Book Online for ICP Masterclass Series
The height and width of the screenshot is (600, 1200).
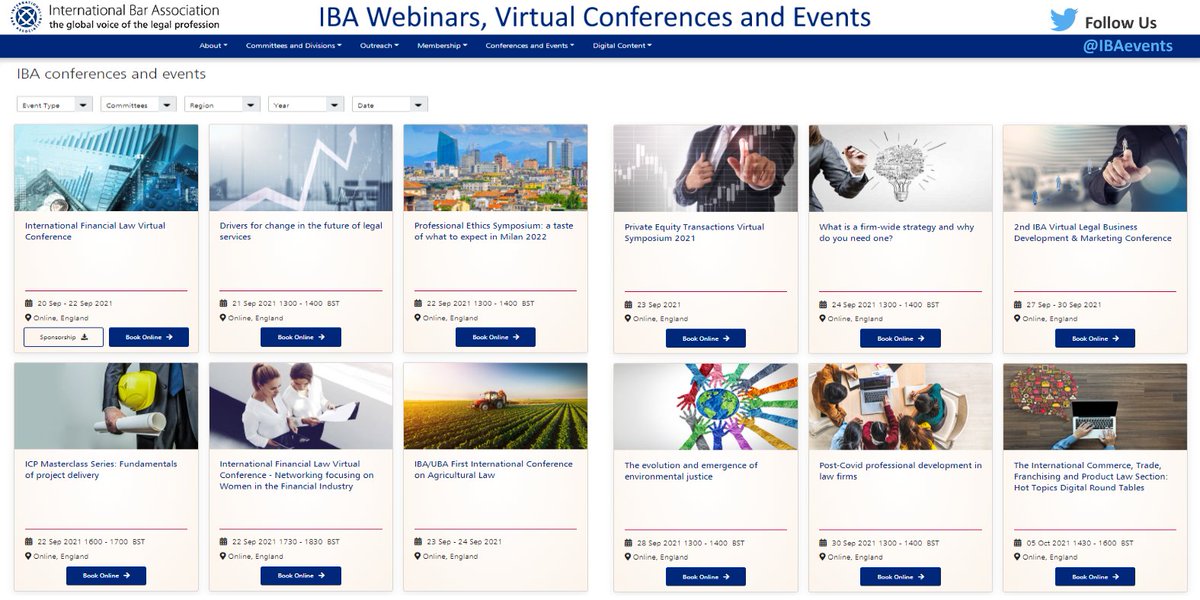tap(106, 575)
